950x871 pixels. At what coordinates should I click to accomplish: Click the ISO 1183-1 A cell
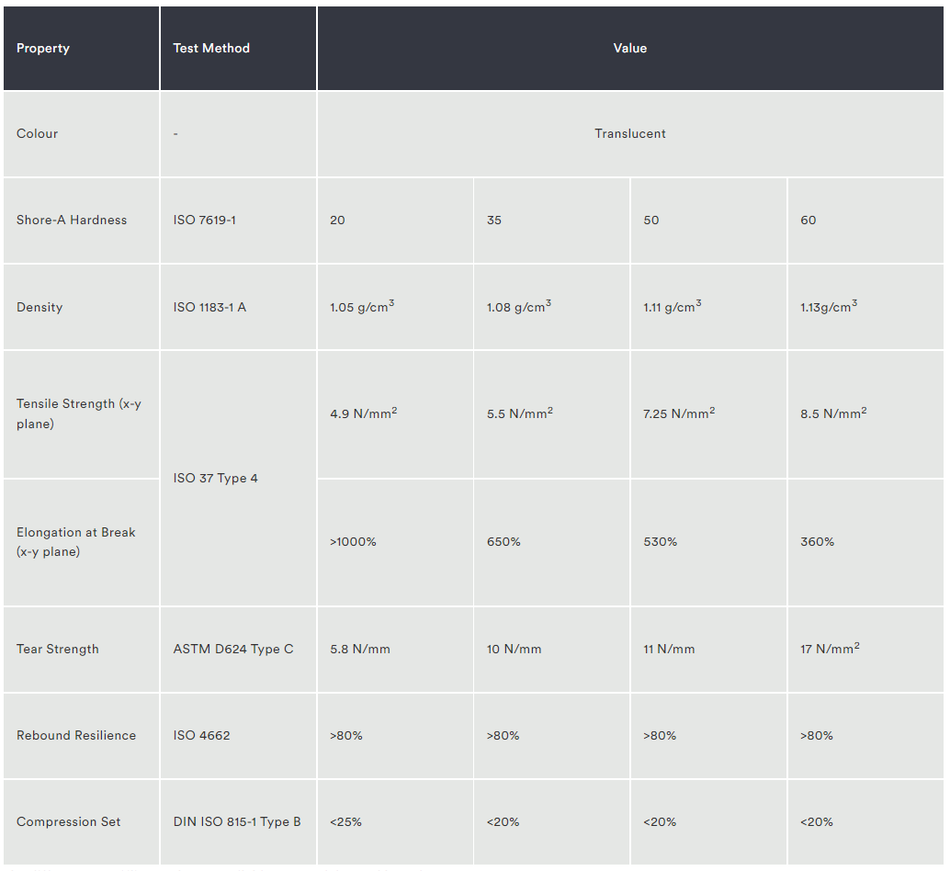[238, 307]
